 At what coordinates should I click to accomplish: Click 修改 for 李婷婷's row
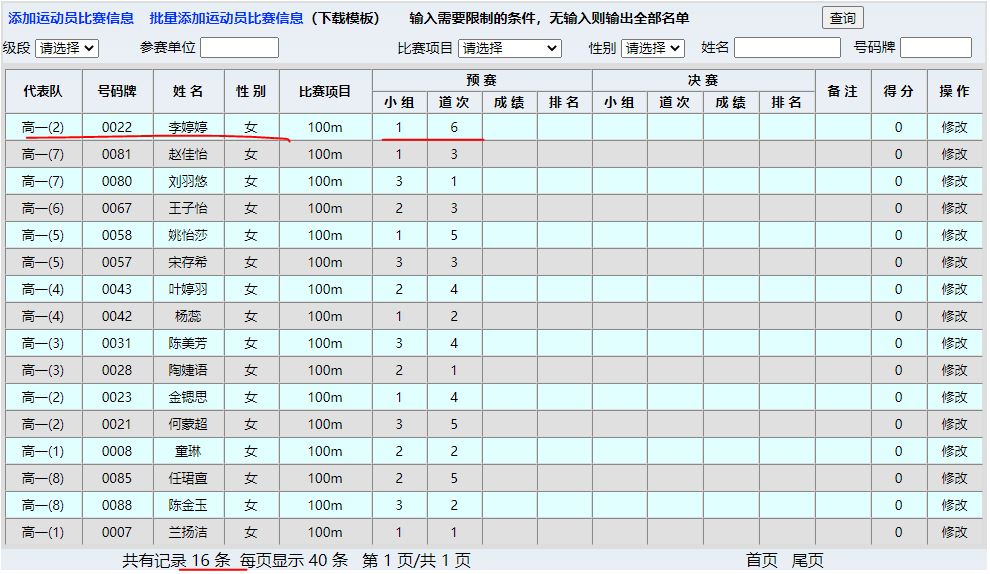point(954,127)
